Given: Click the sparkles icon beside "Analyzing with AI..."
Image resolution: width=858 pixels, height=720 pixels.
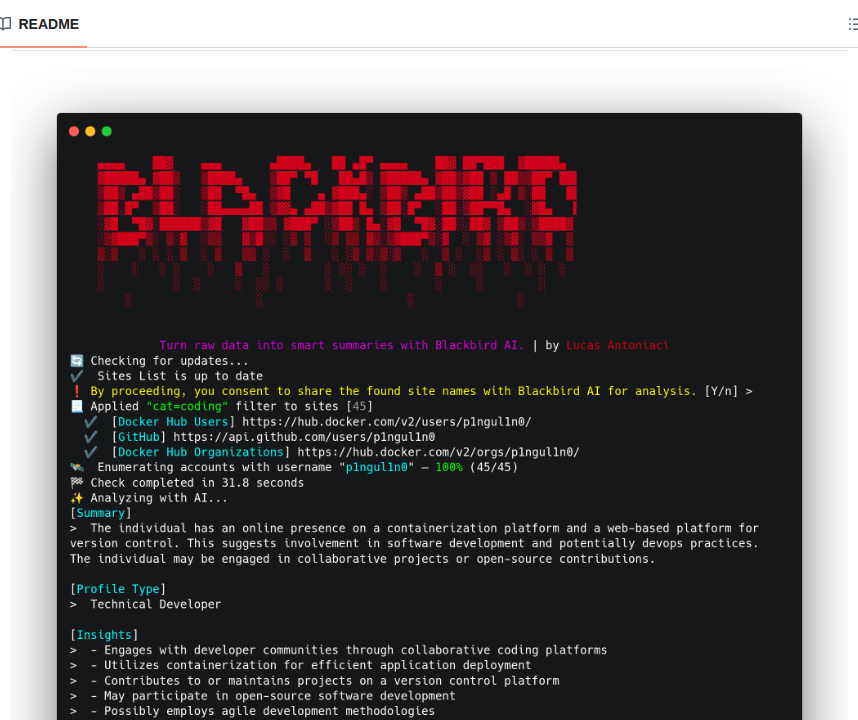Looking at the screenshot, I should click(x=77, y=498).
